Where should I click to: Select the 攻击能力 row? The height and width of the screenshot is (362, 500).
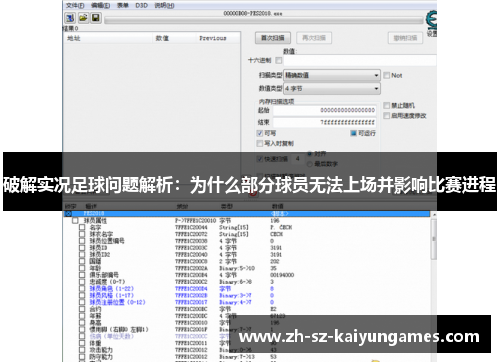[x=101, y=350]
